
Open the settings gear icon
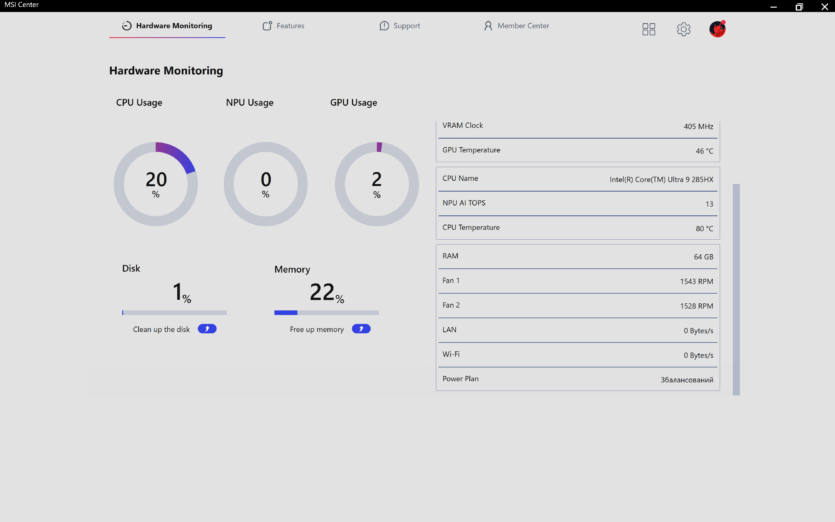684,29
